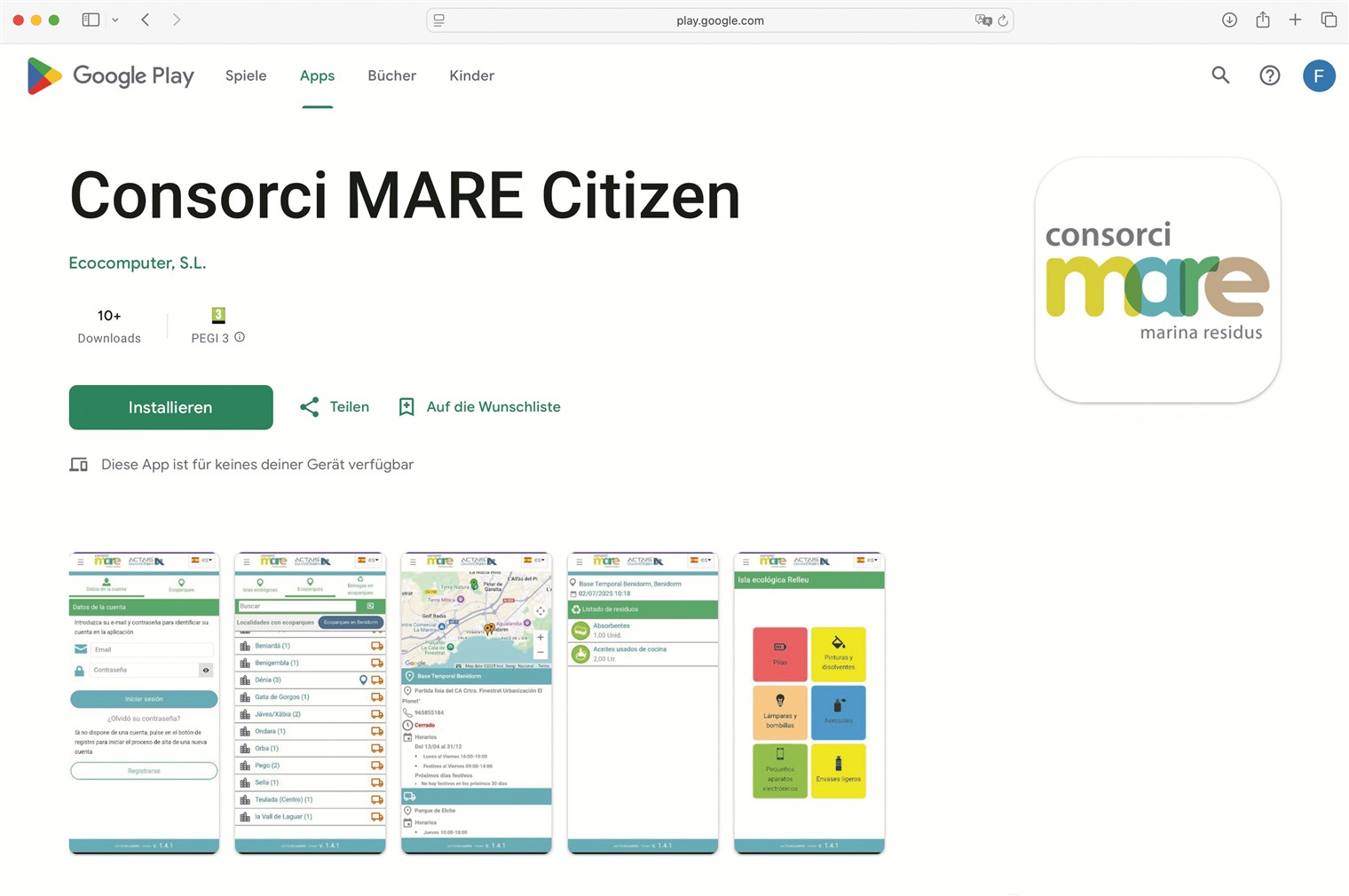Click the PEGI 3 info icon
Image resolution: width=1349 pixels, height=896 pixels.
(x=240, y=338)
